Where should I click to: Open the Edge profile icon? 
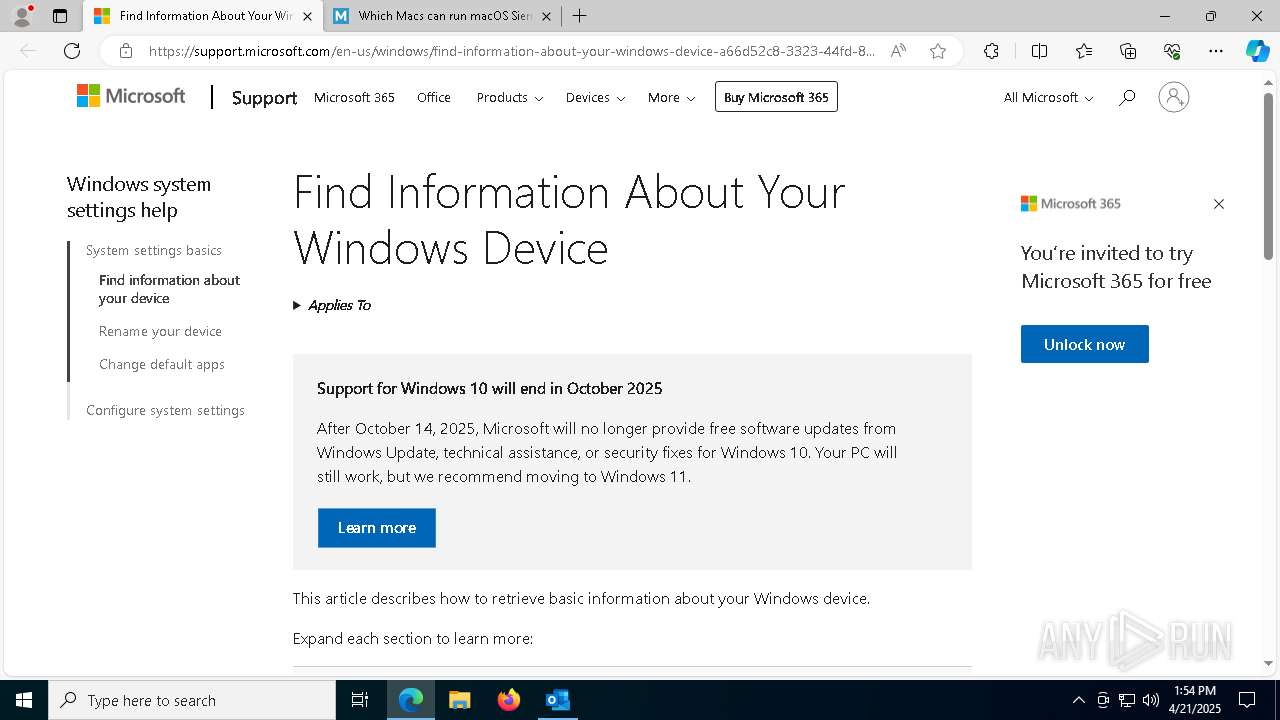click(22, 16)
